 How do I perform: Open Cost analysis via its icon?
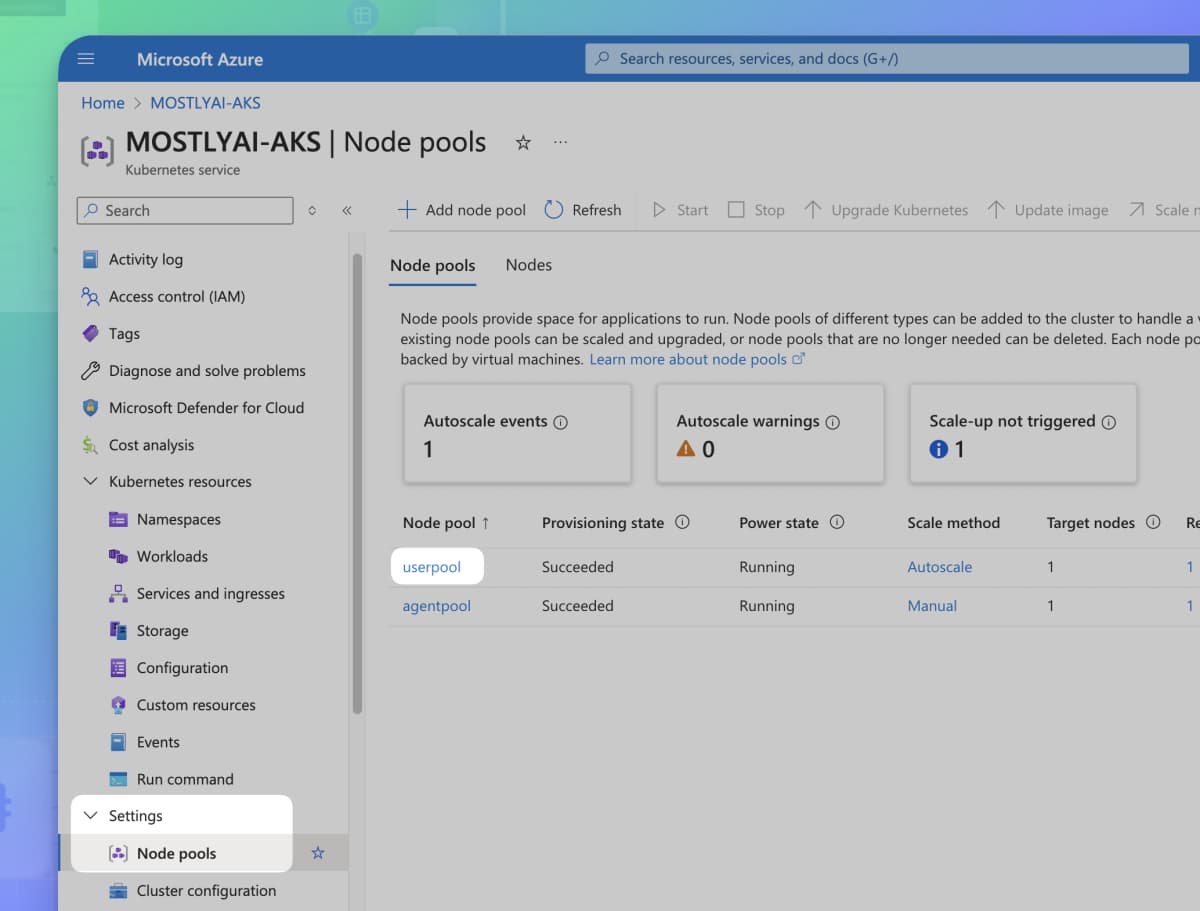tap(90, 444)
